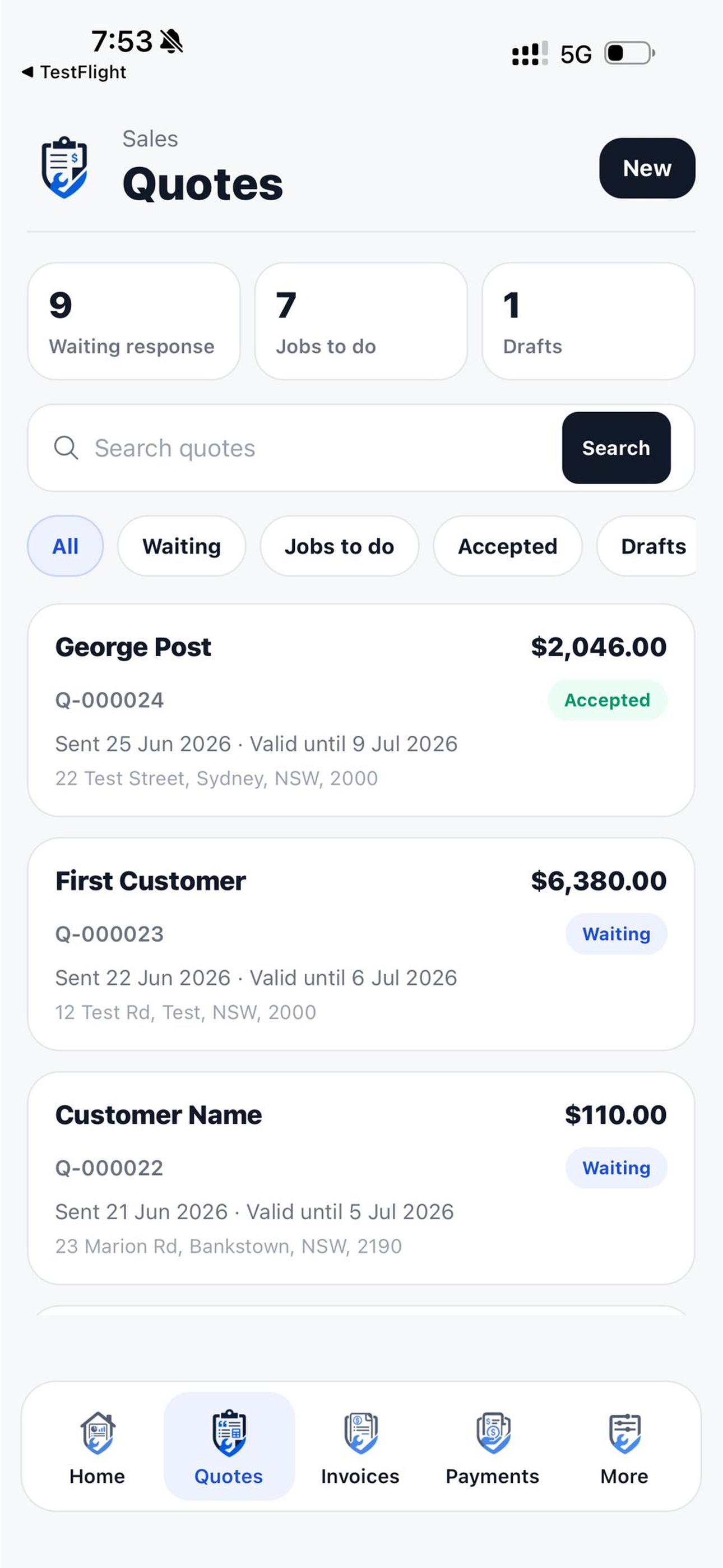Click the dark Search button
Viewport: 723px width, 1568px height.
tap(616, 448)
